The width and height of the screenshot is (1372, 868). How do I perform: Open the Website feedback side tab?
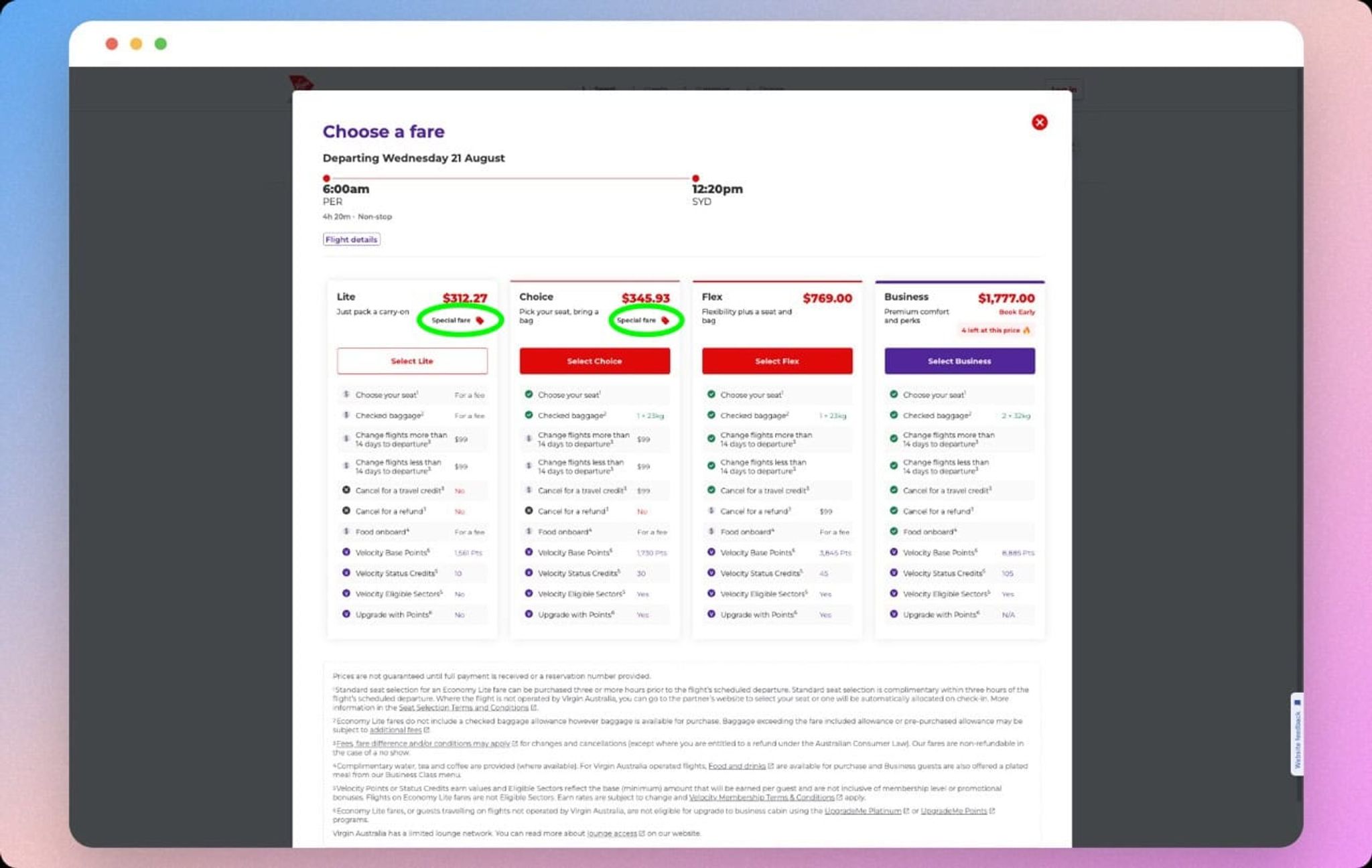click(1297, 735)
